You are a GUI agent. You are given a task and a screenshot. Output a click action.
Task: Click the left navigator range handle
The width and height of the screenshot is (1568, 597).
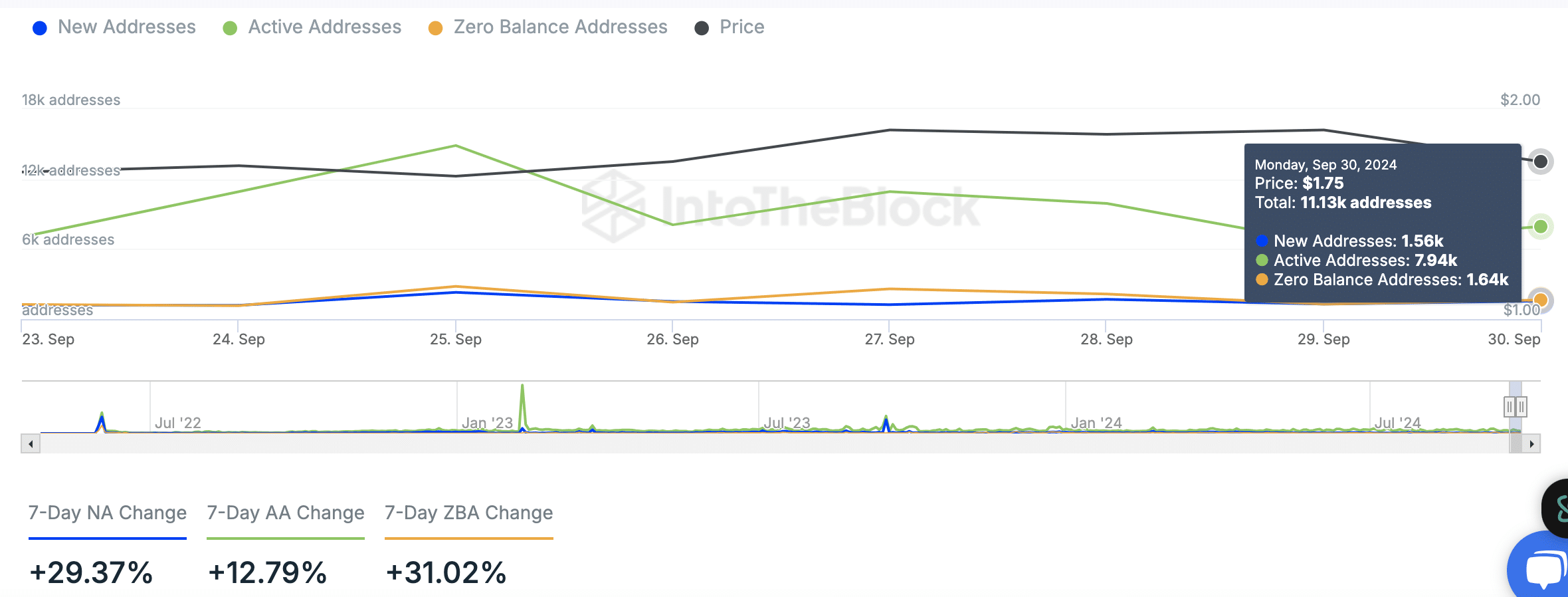1510,406
